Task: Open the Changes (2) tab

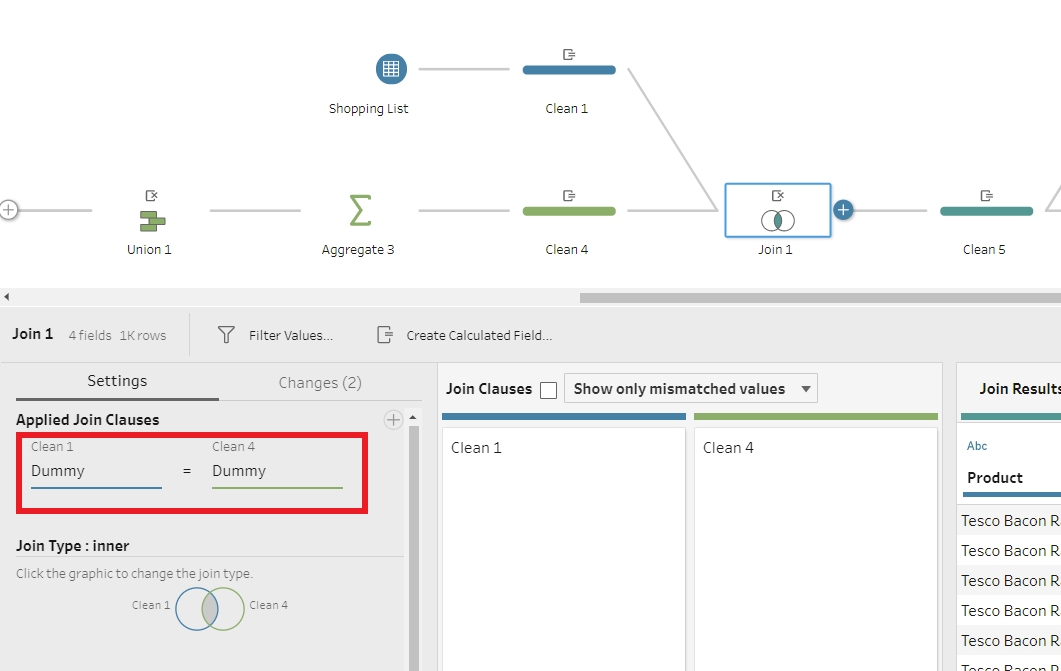Action: tap(320, 383)
